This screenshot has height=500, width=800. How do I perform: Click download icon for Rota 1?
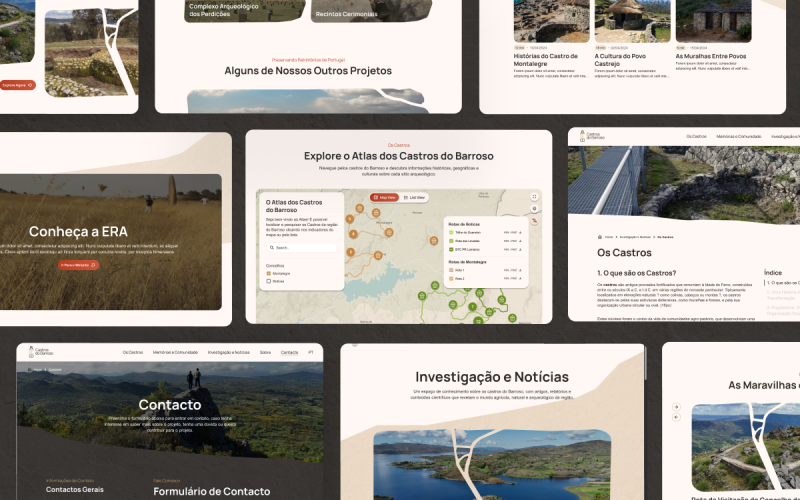pos(520,270)
